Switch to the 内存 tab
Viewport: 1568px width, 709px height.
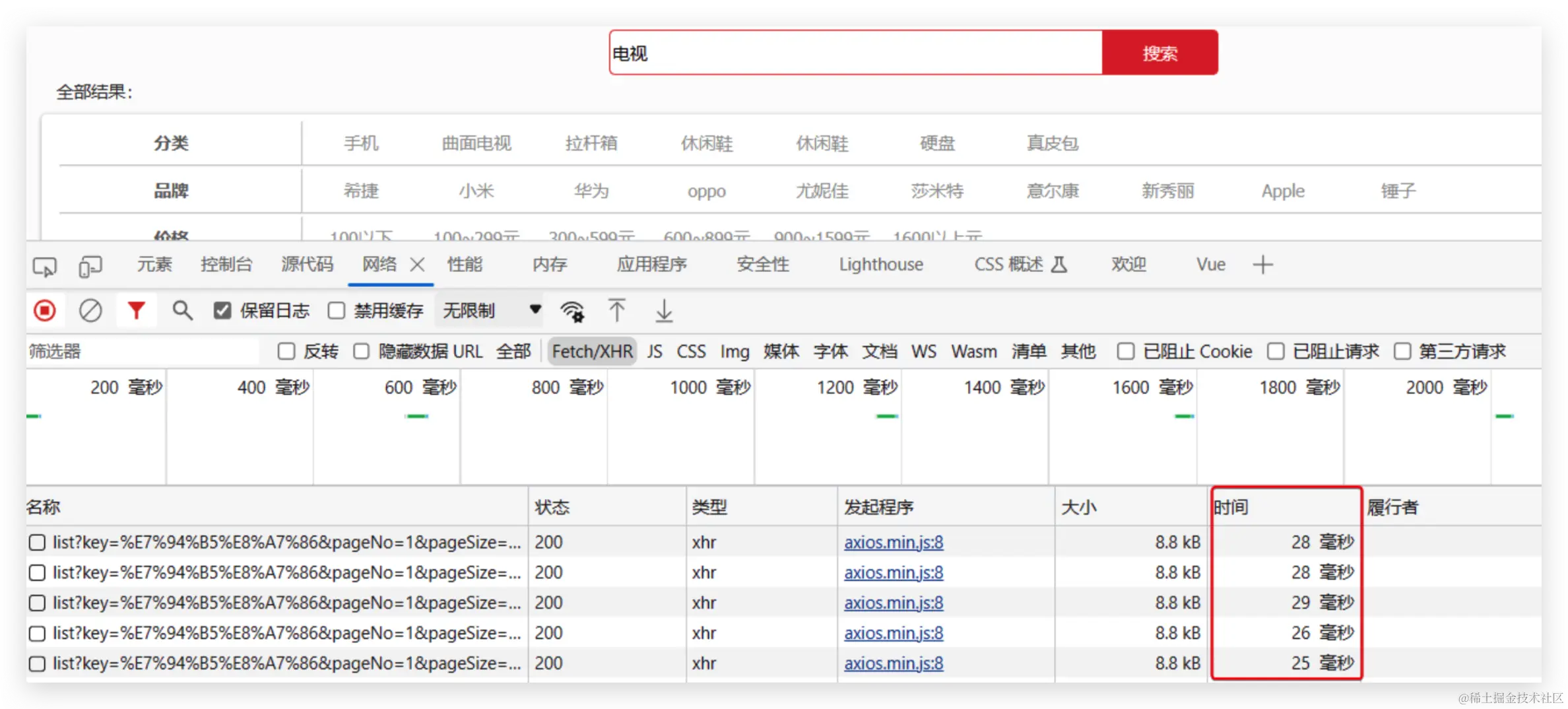(x=550, y=265)
